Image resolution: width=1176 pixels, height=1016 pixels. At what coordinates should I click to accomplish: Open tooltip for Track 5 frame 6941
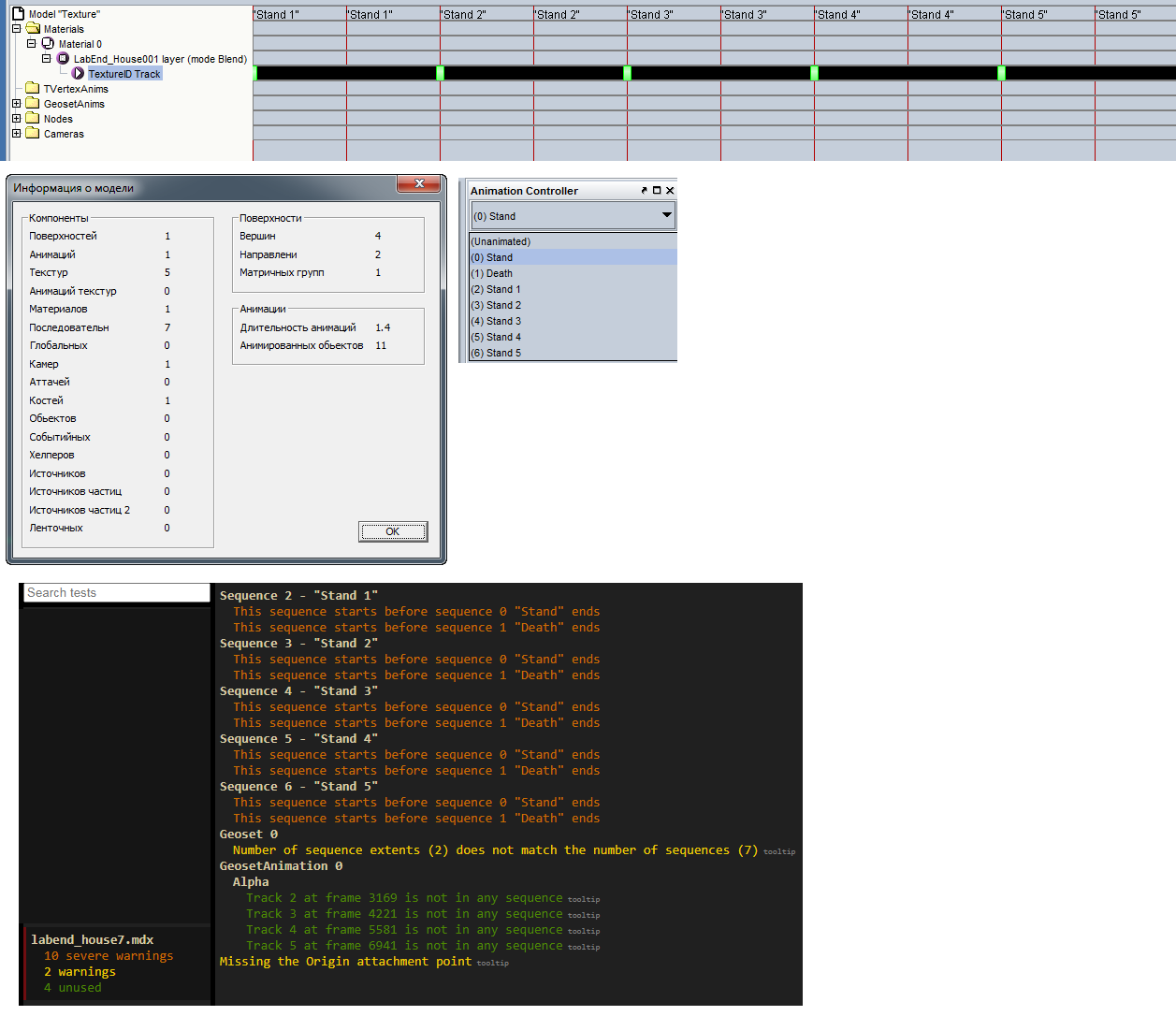(584, 948)
